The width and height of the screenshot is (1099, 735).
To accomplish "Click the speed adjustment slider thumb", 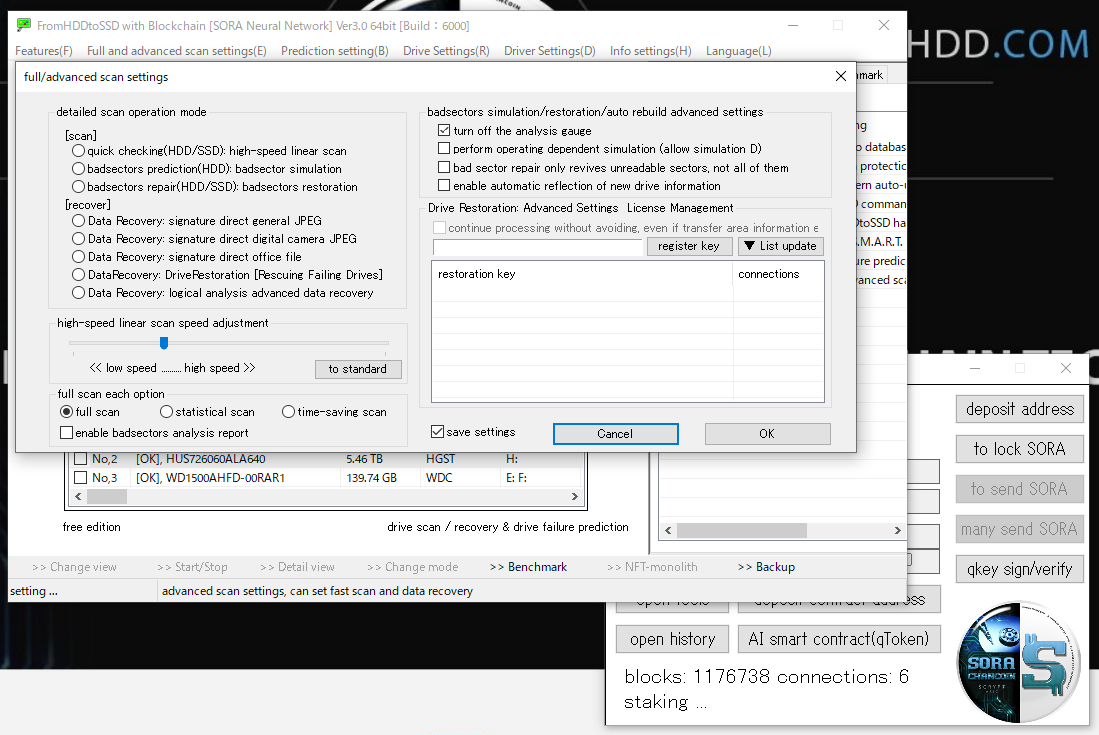I will pos(164,343).
